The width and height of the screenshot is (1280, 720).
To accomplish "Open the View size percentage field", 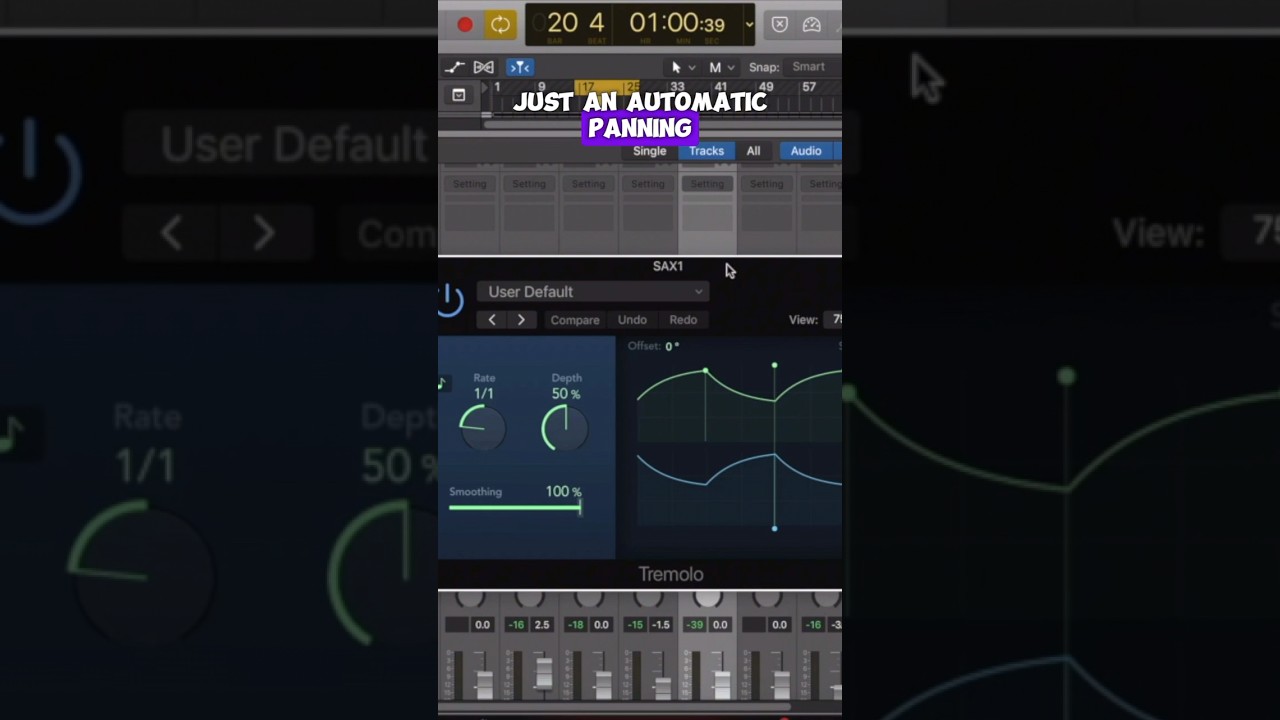I will pos(833,320).
